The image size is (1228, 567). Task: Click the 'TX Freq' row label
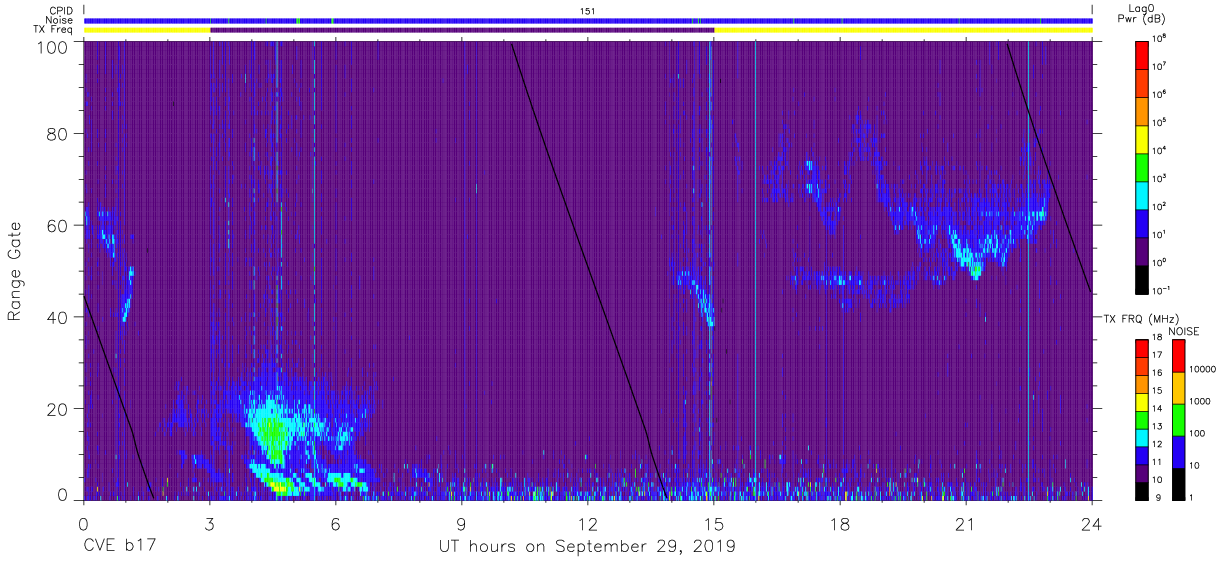(x=54, y=29)
